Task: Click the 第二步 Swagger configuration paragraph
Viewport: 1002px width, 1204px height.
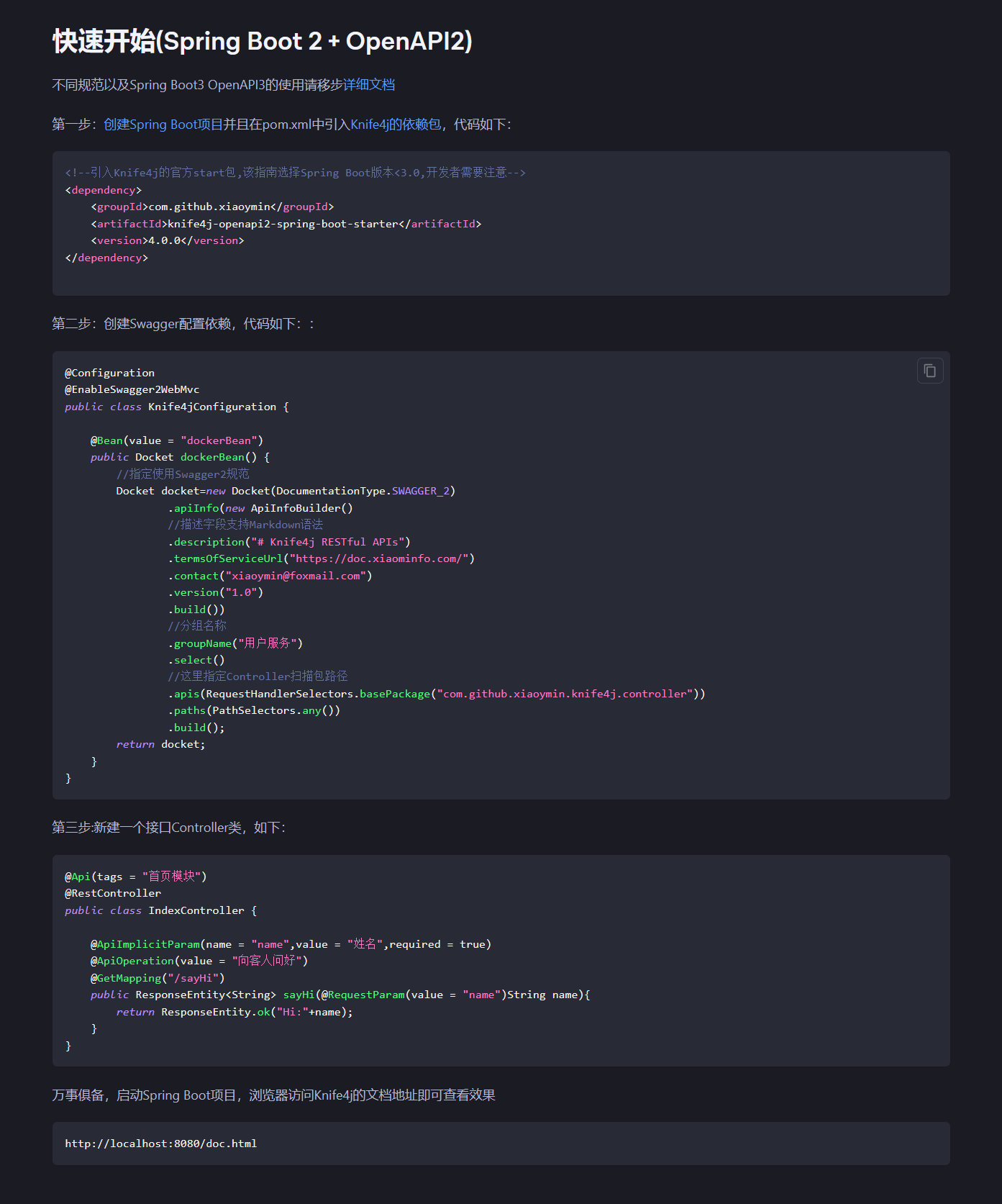Action: coord(183,325)
